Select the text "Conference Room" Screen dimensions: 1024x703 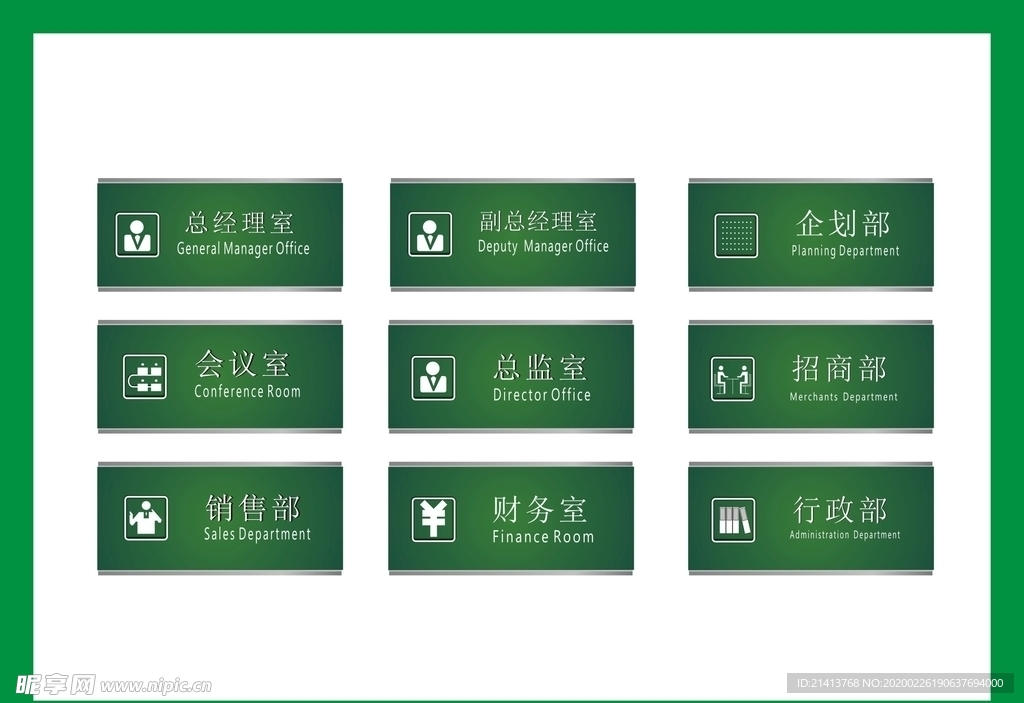(248, 391)
